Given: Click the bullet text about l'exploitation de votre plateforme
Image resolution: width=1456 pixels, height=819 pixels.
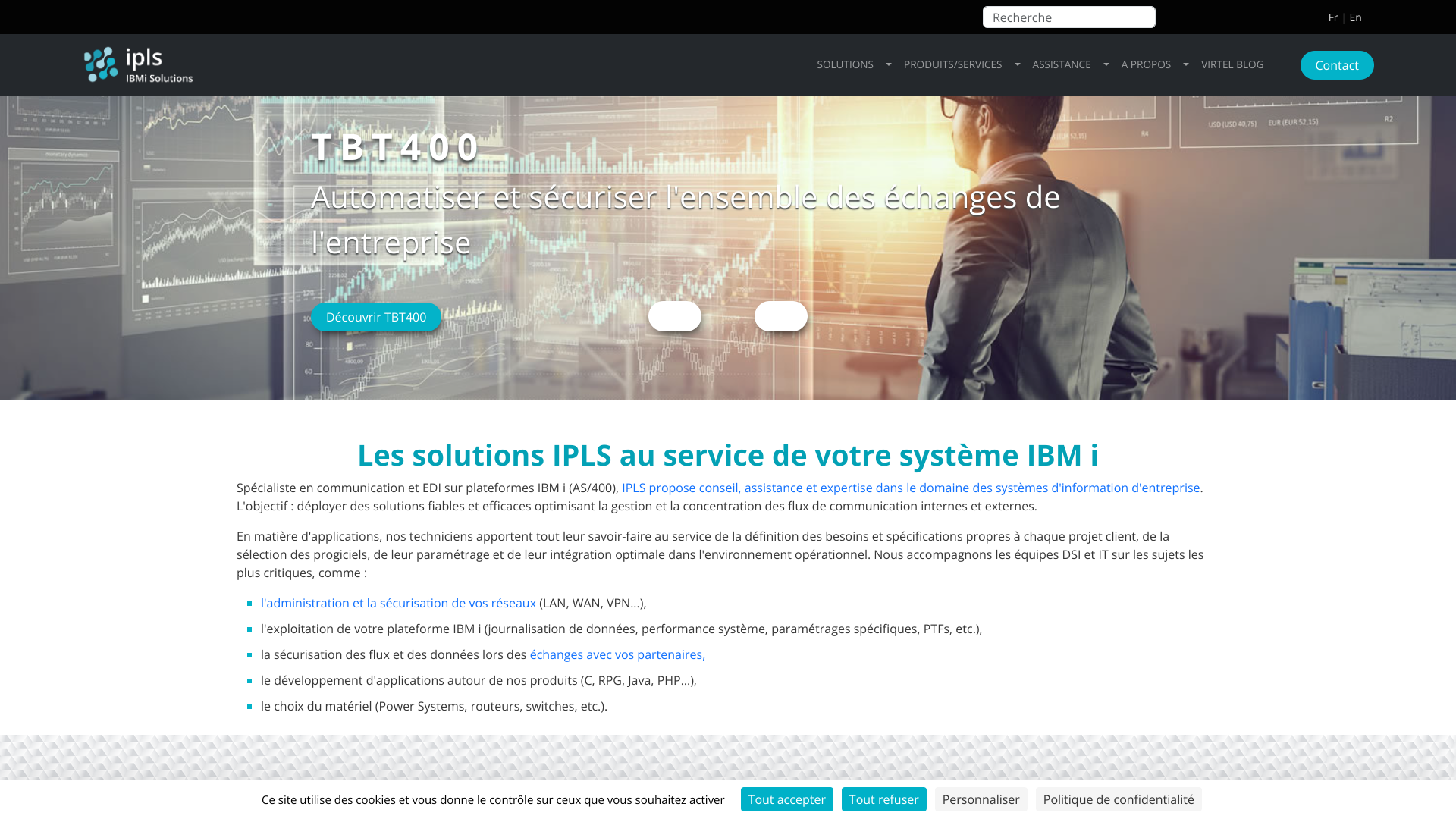Looking at the screenshot, I should [621, 629].
